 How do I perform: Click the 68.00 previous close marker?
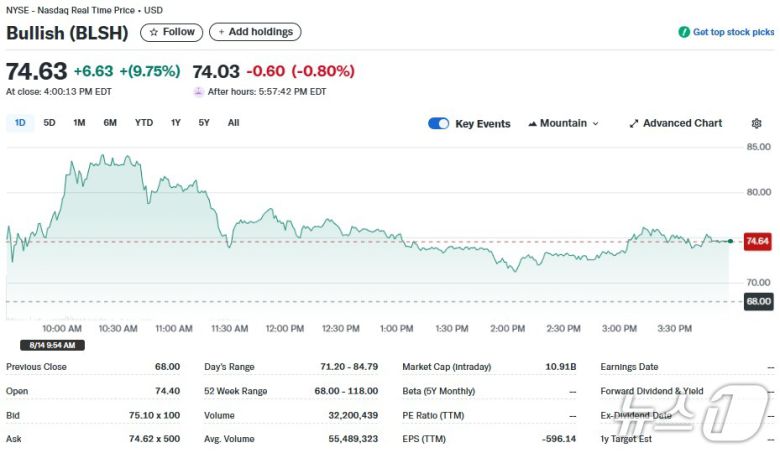[757, 301]
